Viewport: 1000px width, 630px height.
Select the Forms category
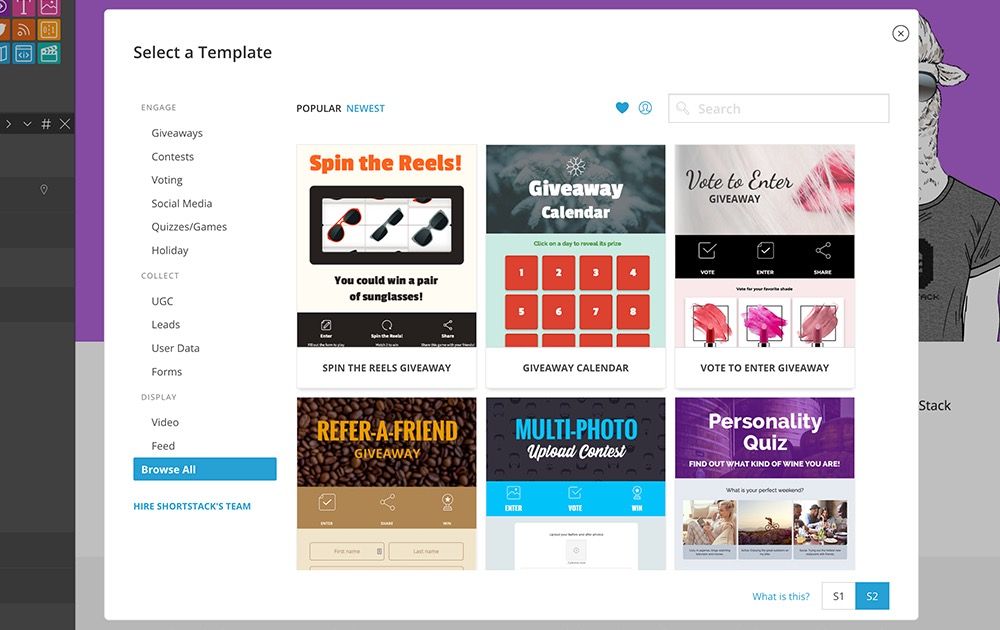click(x=166, y=372)
